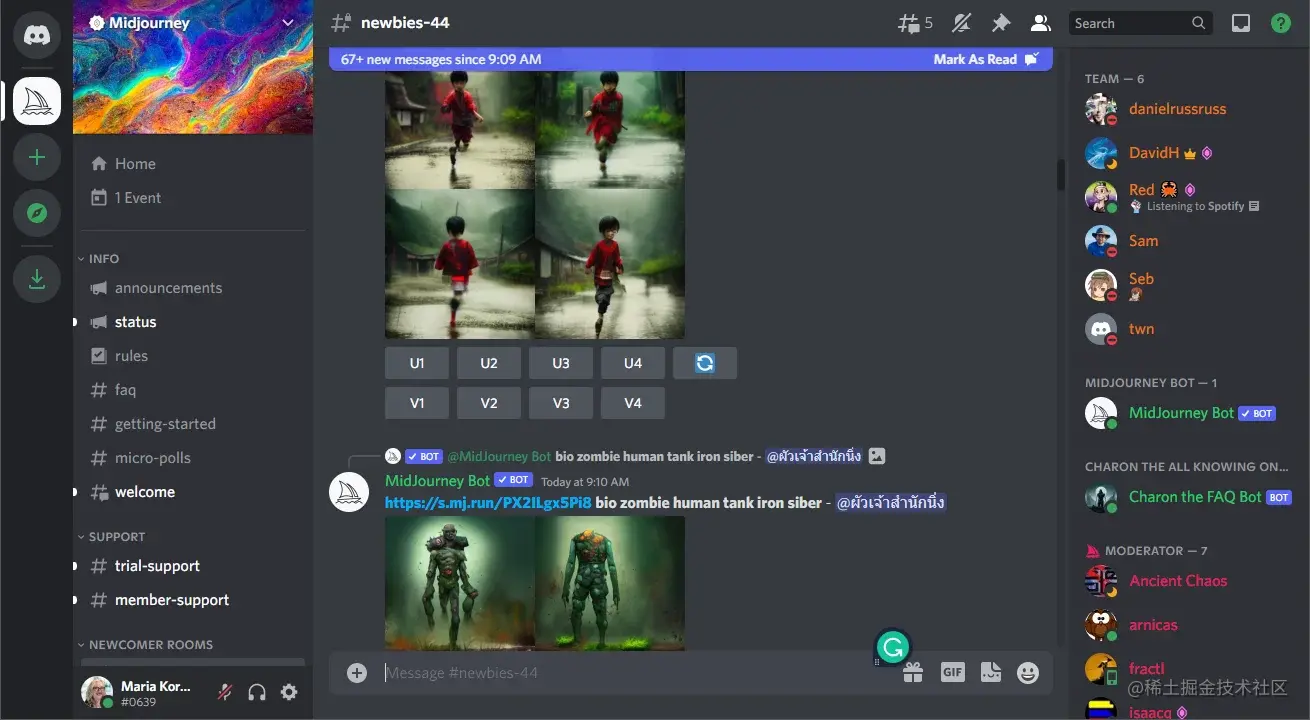Upscale the second image with U2
Viewport: 1310px width, 720px height.
pyautogui.click(x=488, y=362)
